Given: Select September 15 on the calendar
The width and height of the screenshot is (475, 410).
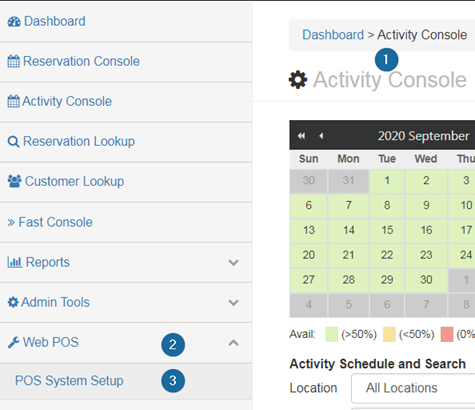Looking at the screenshot, I should [387, 230].
